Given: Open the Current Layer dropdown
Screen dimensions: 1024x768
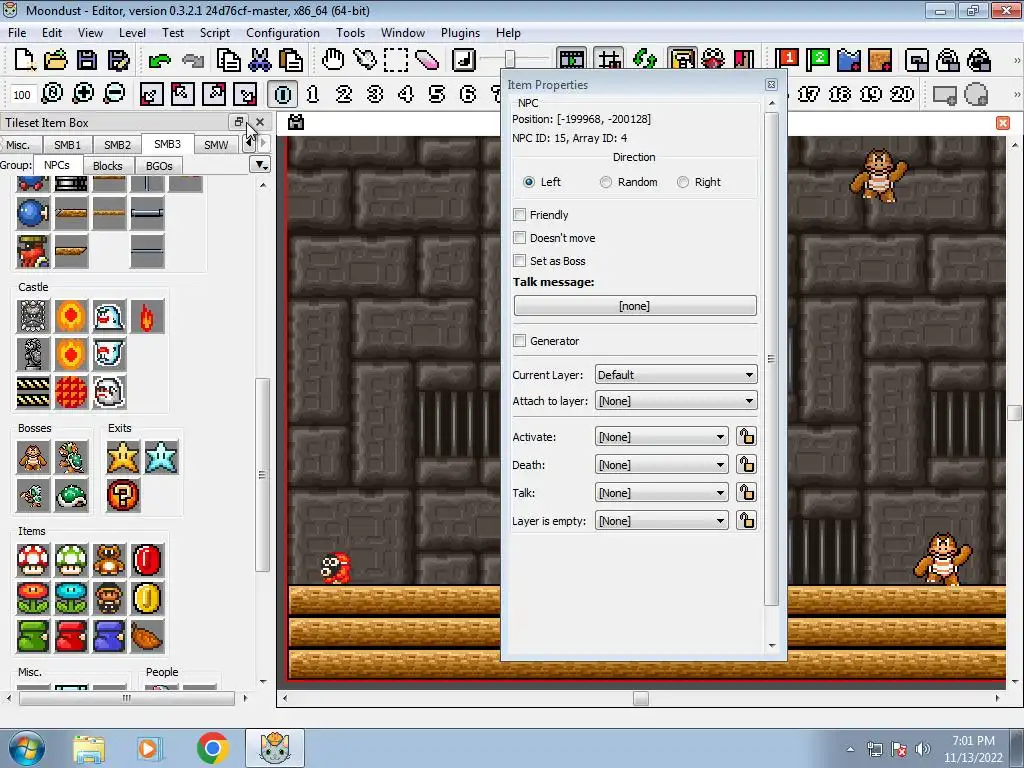Looking at the screenshot, I should pyautogui.click(x=676, y=375).
